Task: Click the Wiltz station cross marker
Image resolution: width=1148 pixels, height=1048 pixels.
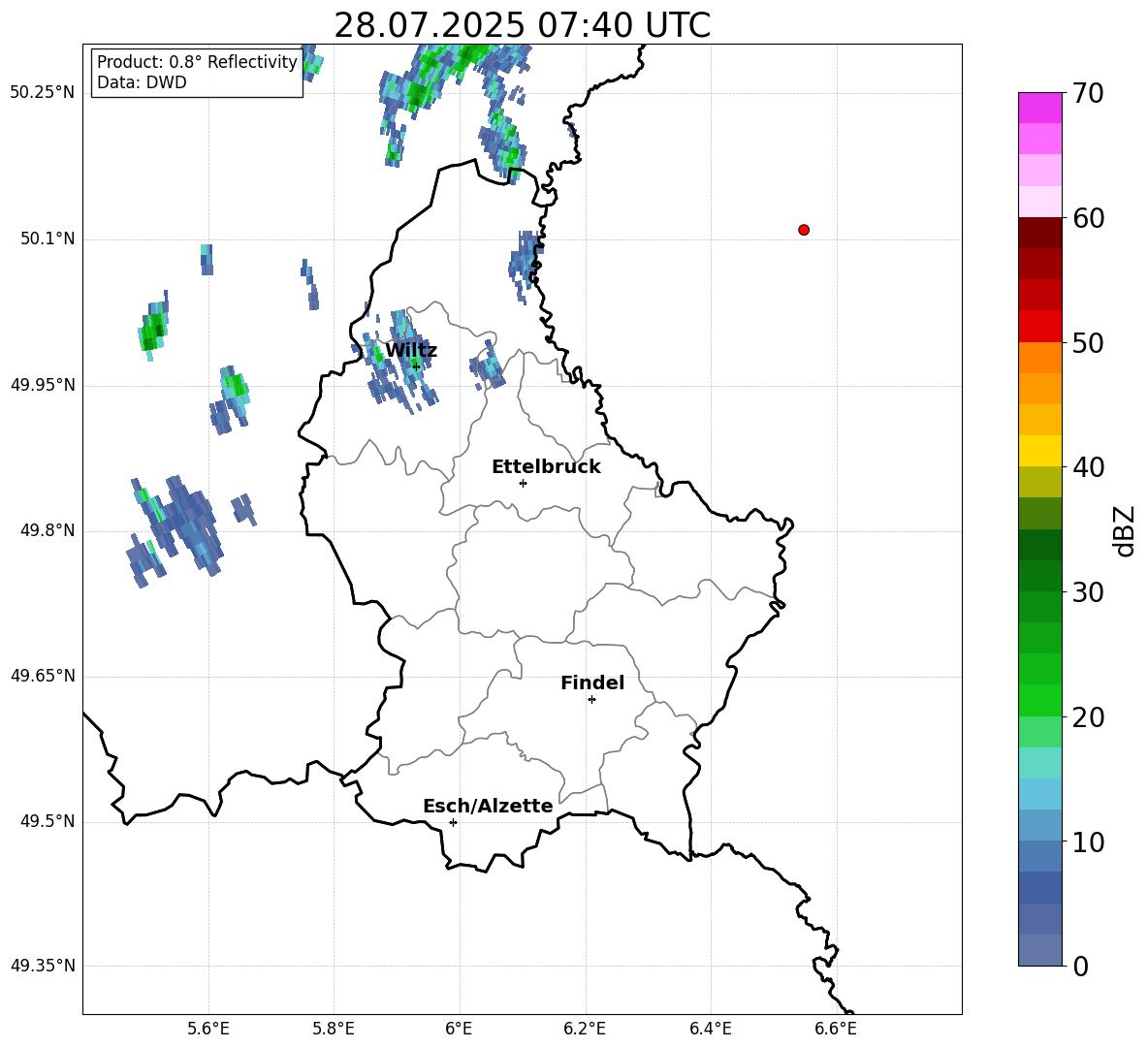Action: pos(416,365)
